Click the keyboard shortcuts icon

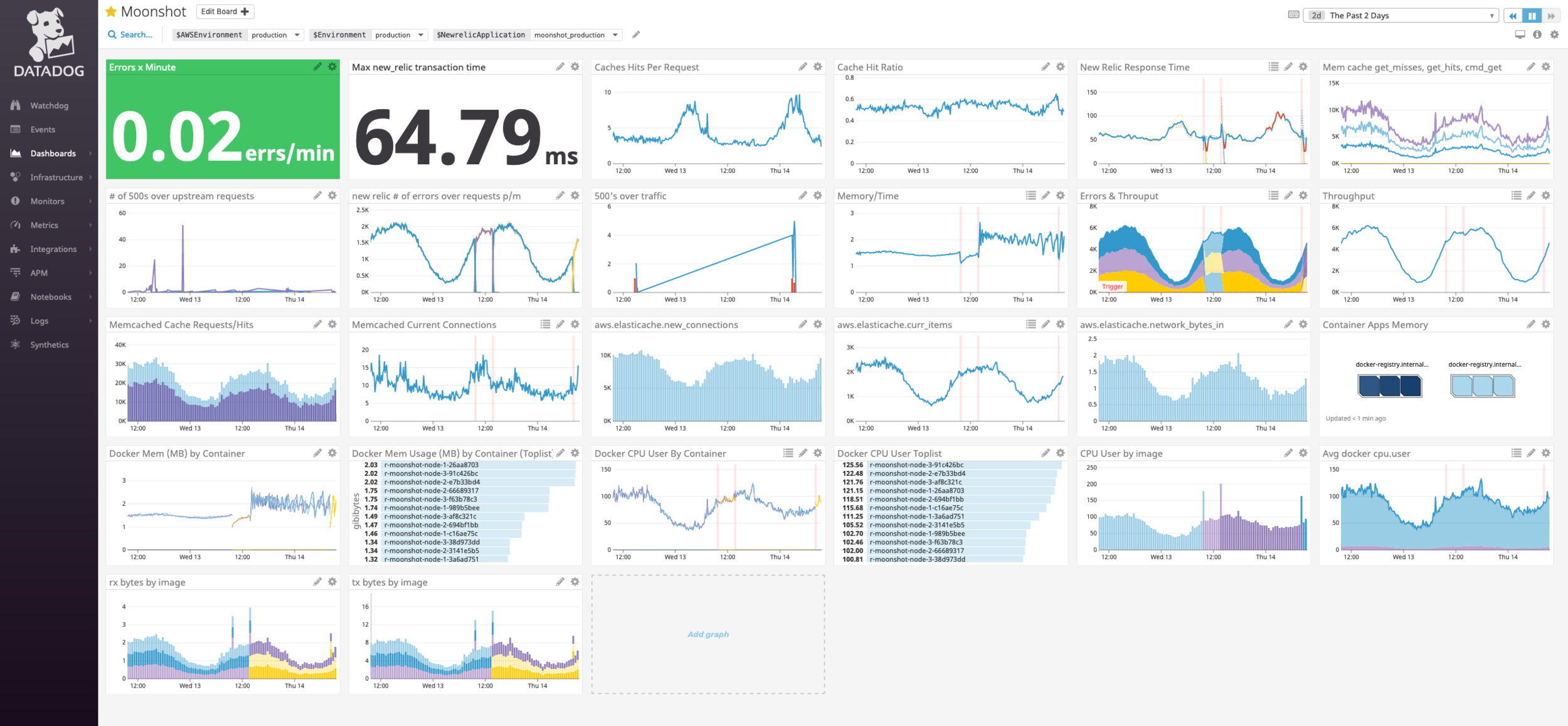pos(1293,15)
